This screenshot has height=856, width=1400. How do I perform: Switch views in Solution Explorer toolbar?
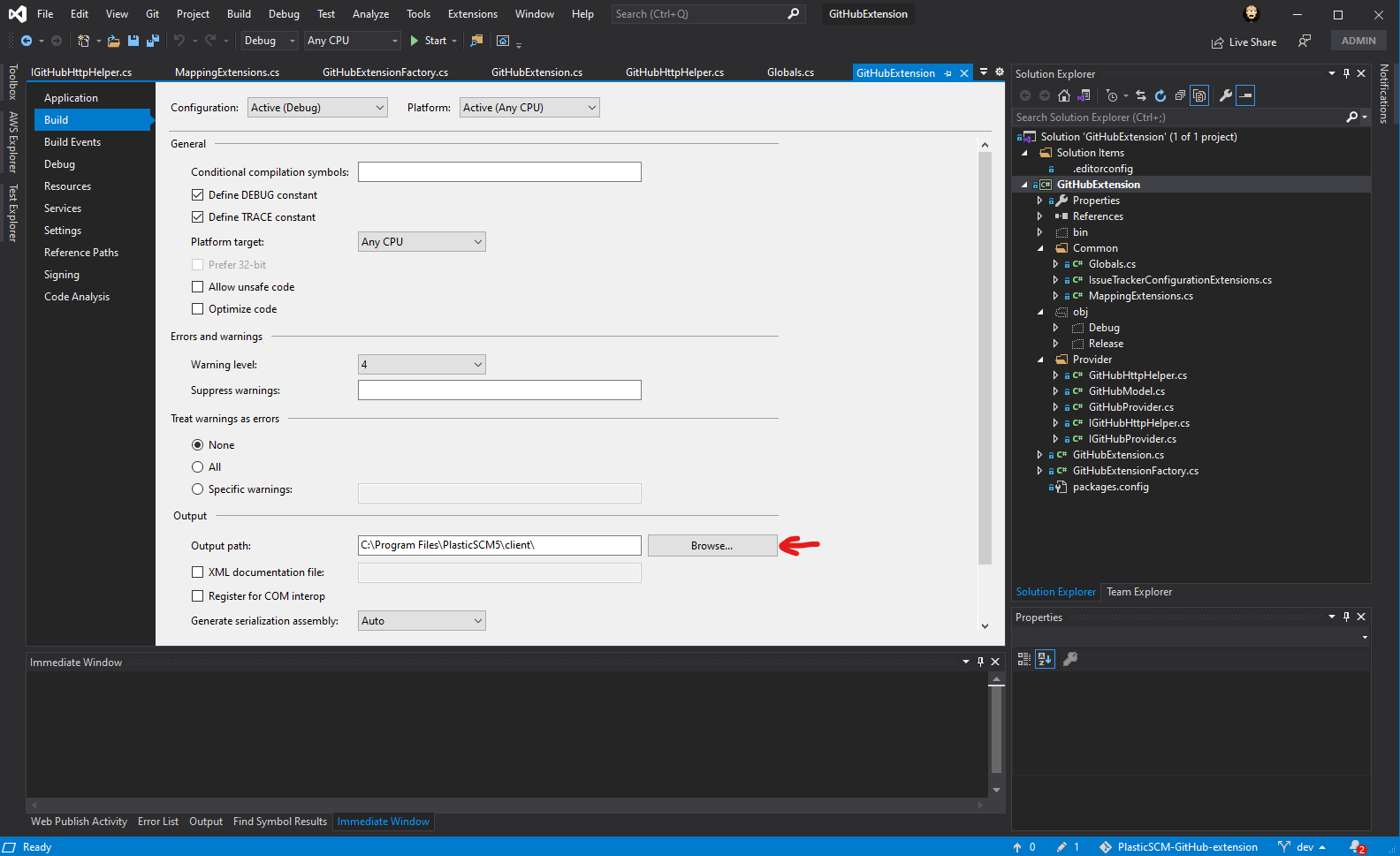tap(1084, 95)
